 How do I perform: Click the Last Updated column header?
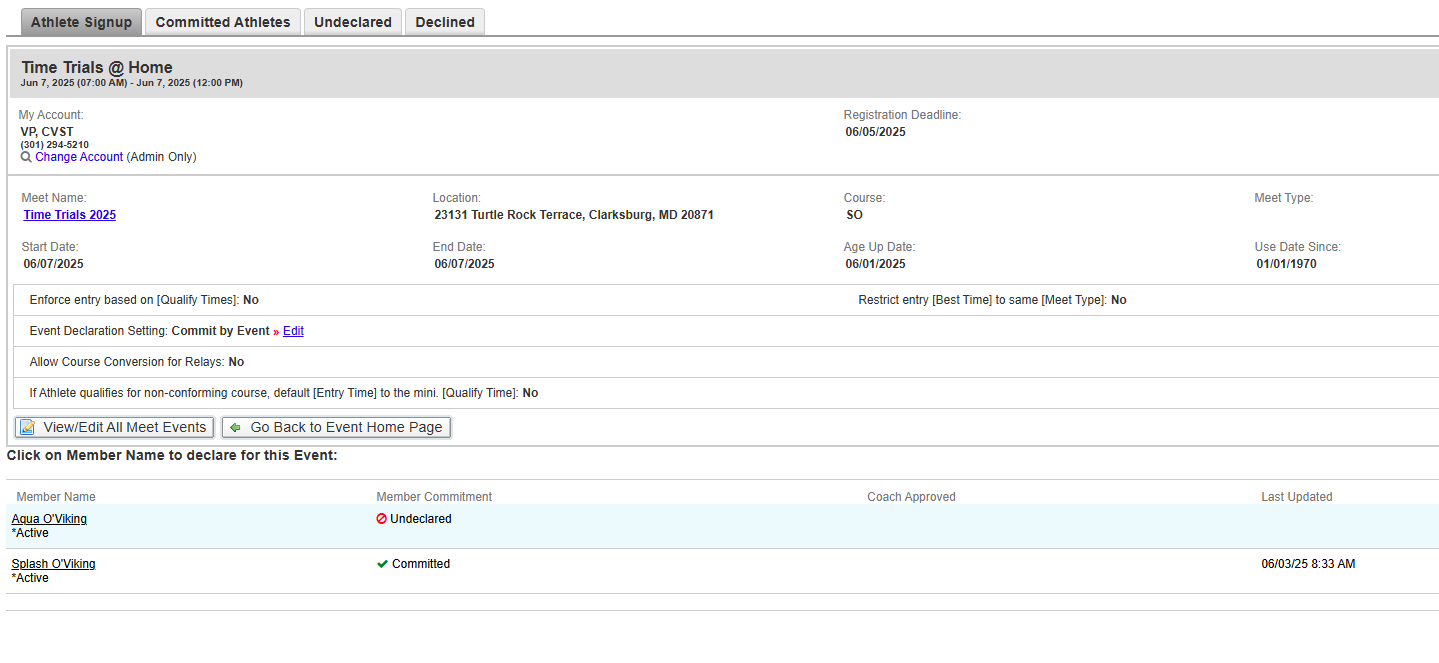point(1296,497)
